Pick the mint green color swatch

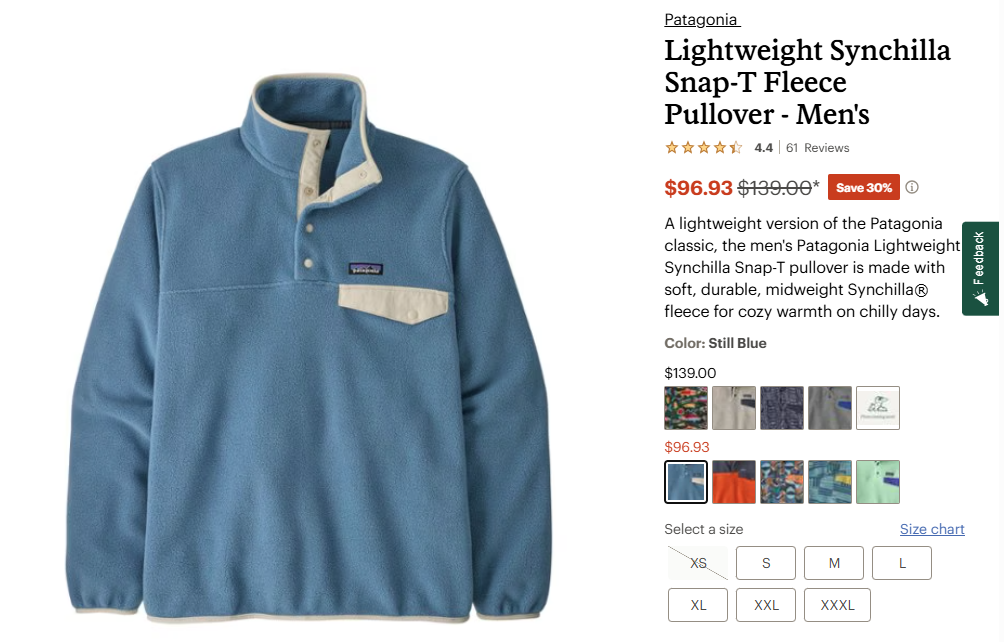(x=878, y=482)
